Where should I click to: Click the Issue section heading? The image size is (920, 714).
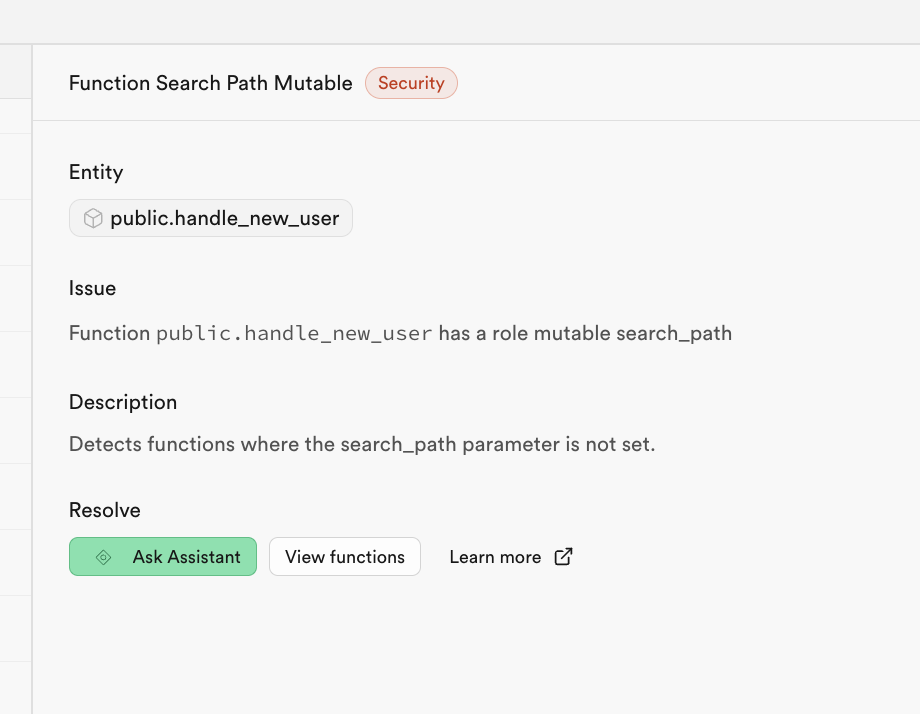[x=92, y=288]
